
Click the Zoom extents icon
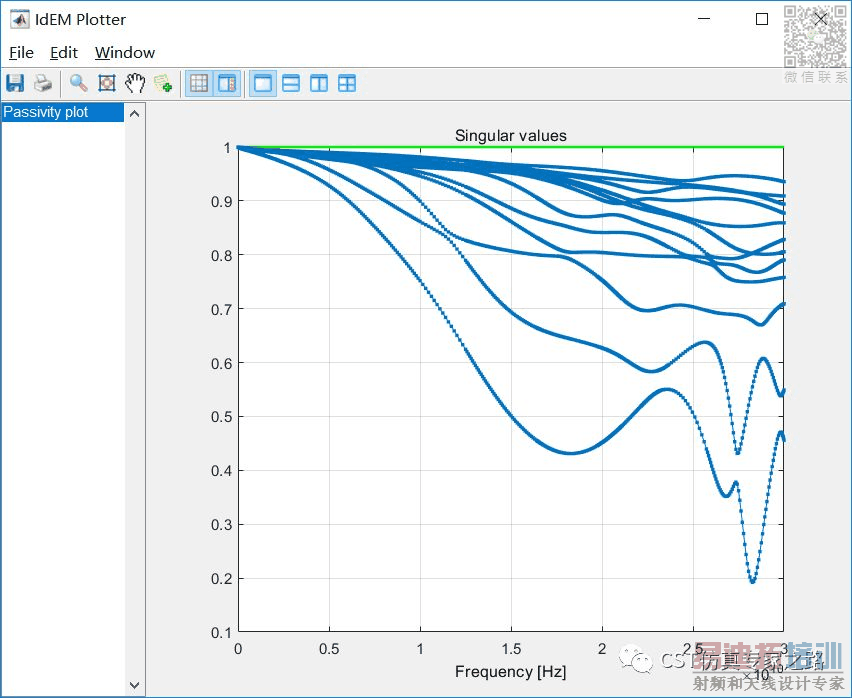coord(107,84)
